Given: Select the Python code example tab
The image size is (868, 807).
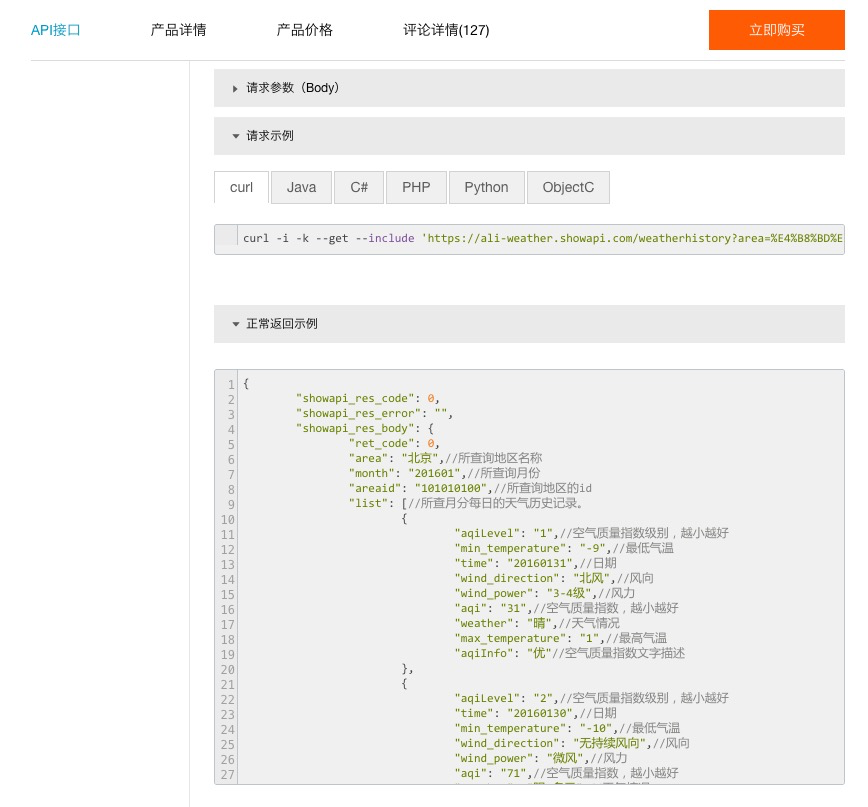Looking at the screenshot, I should pos(486,187).
